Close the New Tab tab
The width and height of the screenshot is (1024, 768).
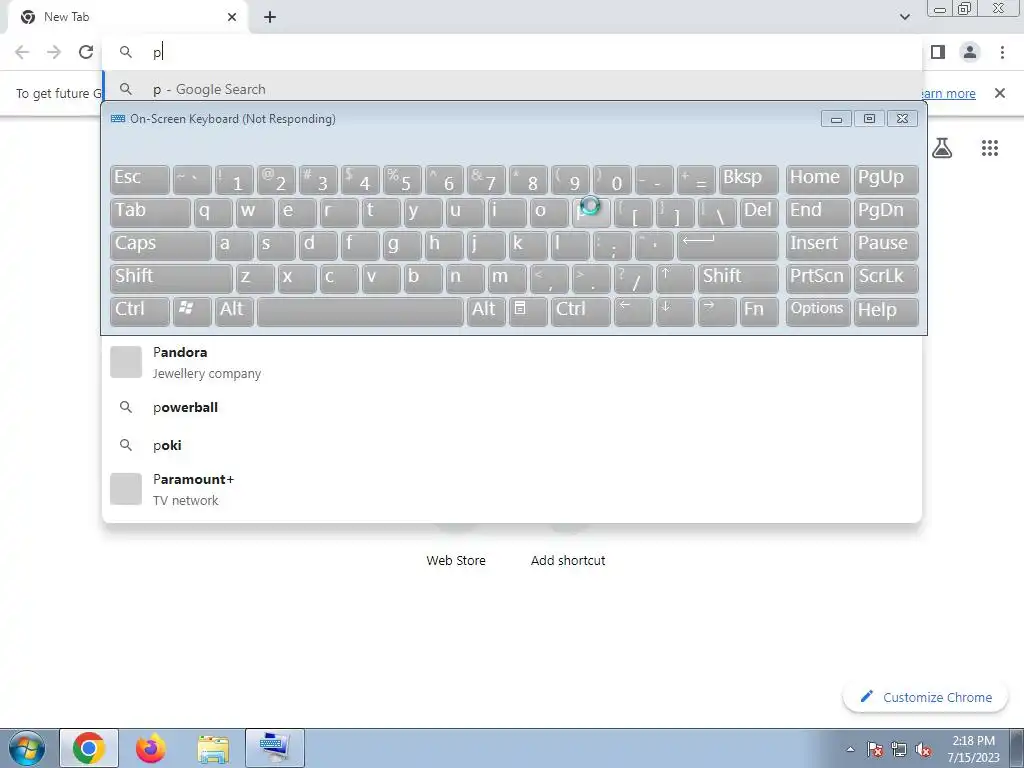(232, 18)
